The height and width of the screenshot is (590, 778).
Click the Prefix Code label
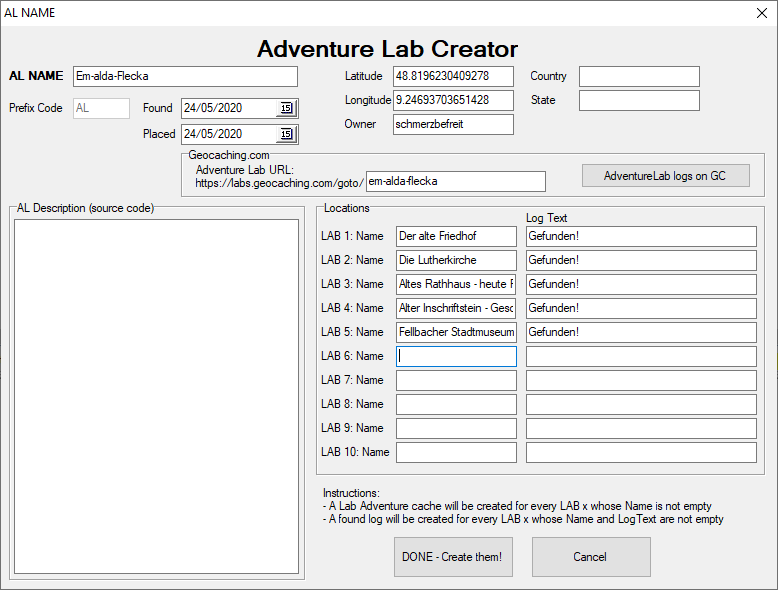(x=36, y=108)
